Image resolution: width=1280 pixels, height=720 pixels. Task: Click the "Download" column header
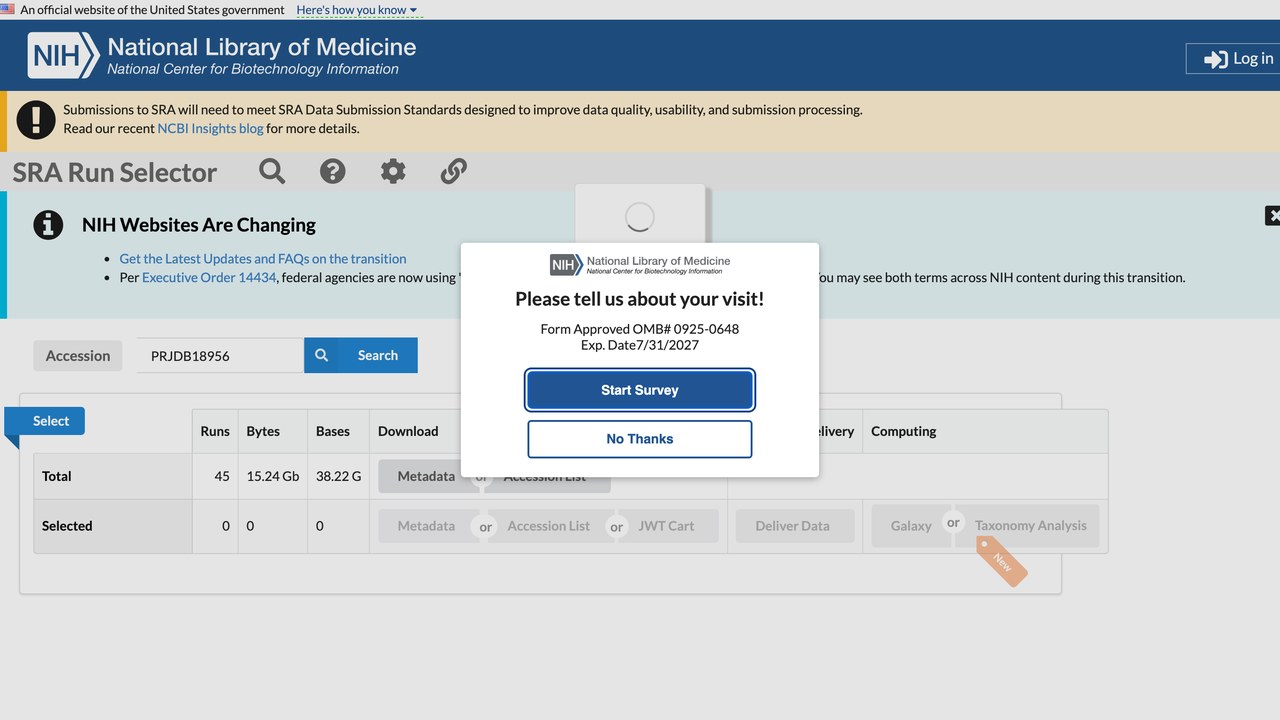408,431
